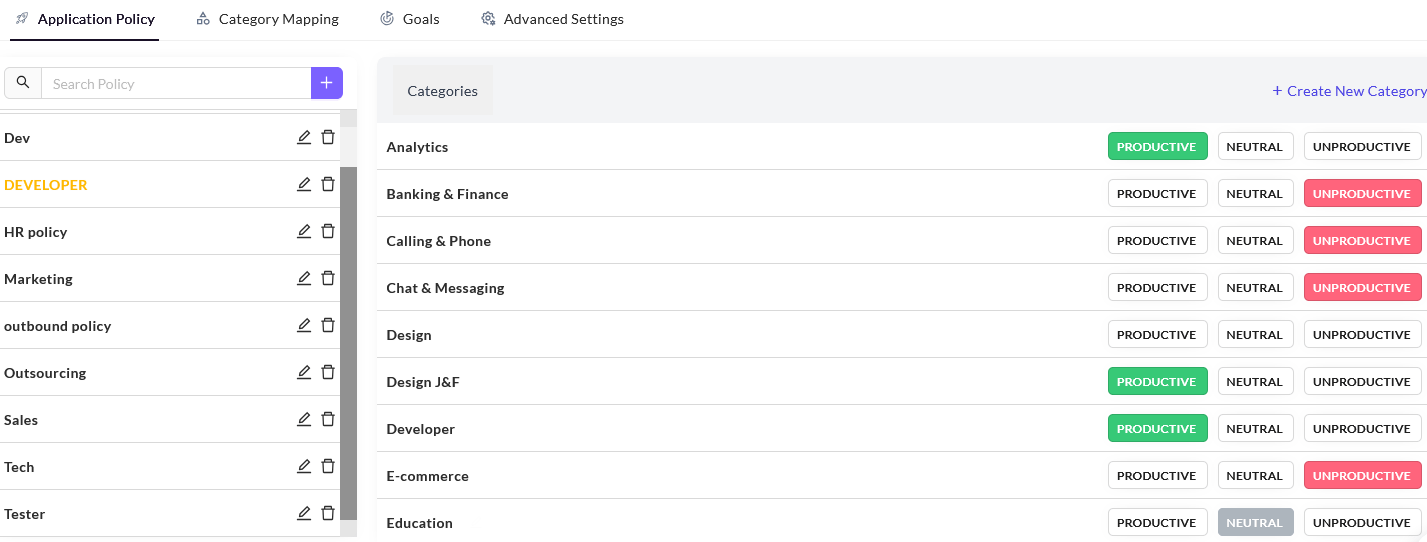Image resolution: width=1427 pixels, height=542 pixels.
Task: Select the Tech policy name
Action: point(19,467)
